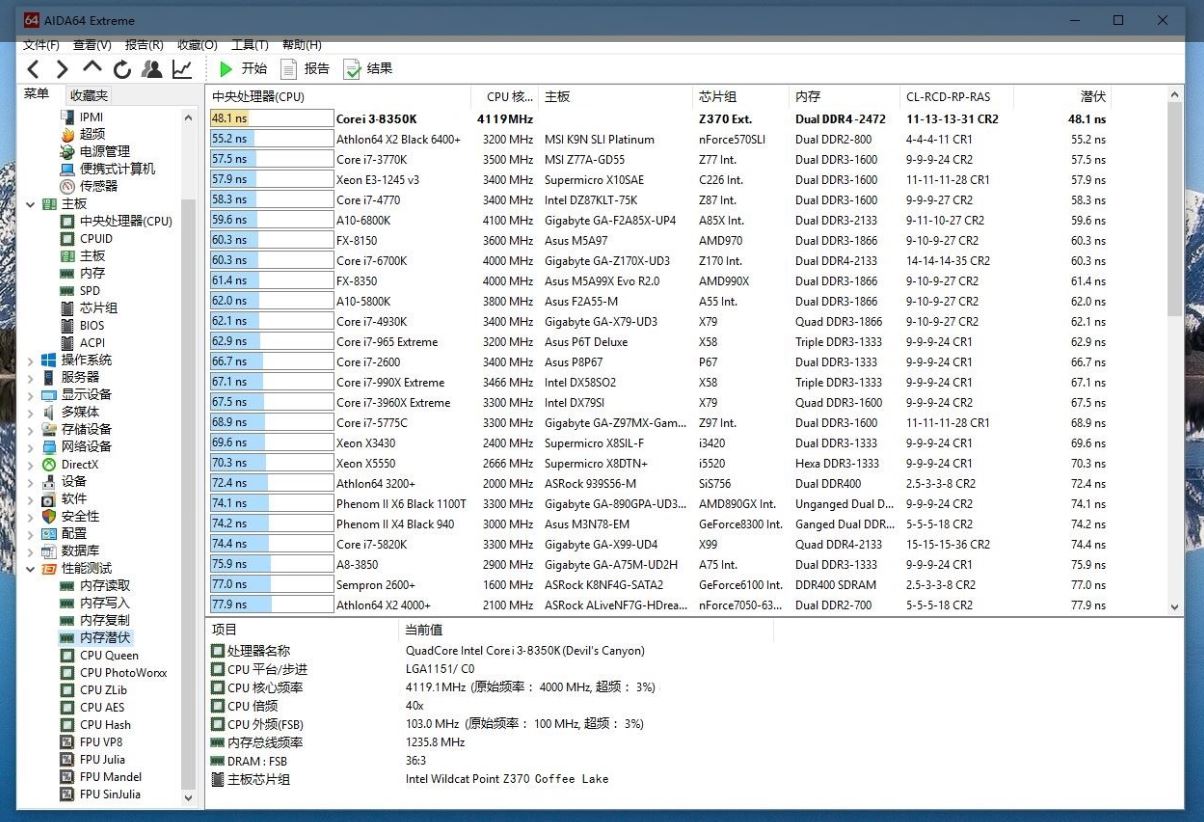The width and height of the screenshot is (1204, 822).
Task: Expand the 服务器 server node
Action: [30, 377]
